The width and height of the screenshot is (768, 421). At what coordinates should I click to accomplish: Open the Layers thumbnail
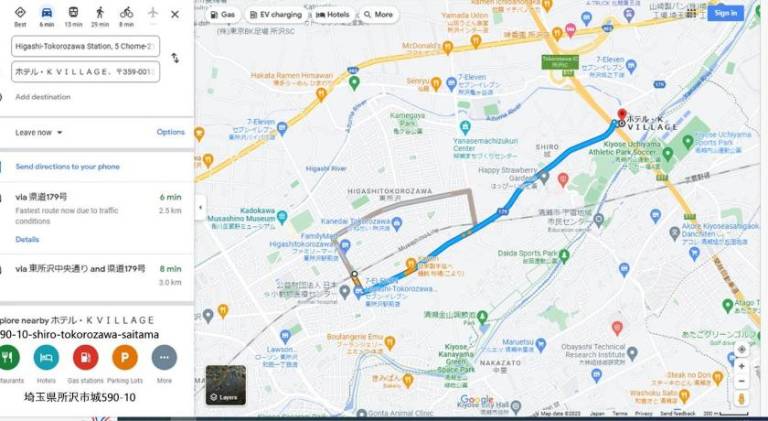(x=226, y=385)
